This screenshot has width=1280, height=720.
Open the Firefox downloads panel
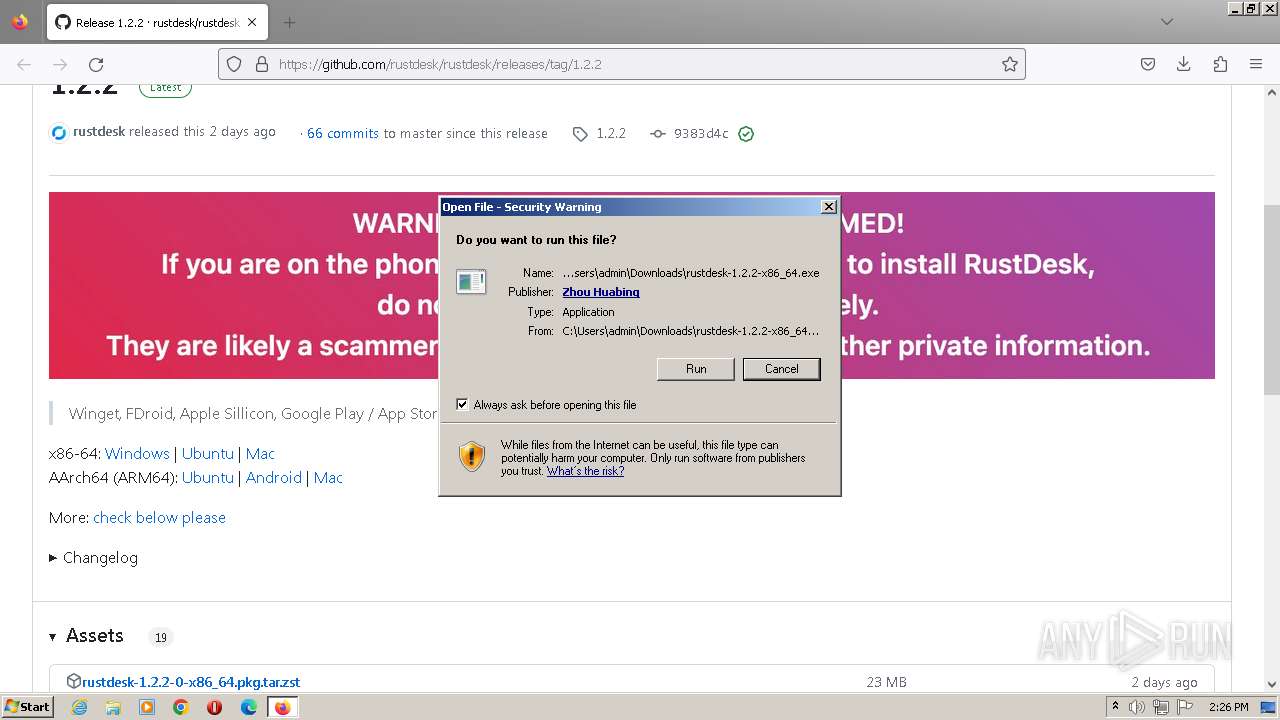(1184, 64)
